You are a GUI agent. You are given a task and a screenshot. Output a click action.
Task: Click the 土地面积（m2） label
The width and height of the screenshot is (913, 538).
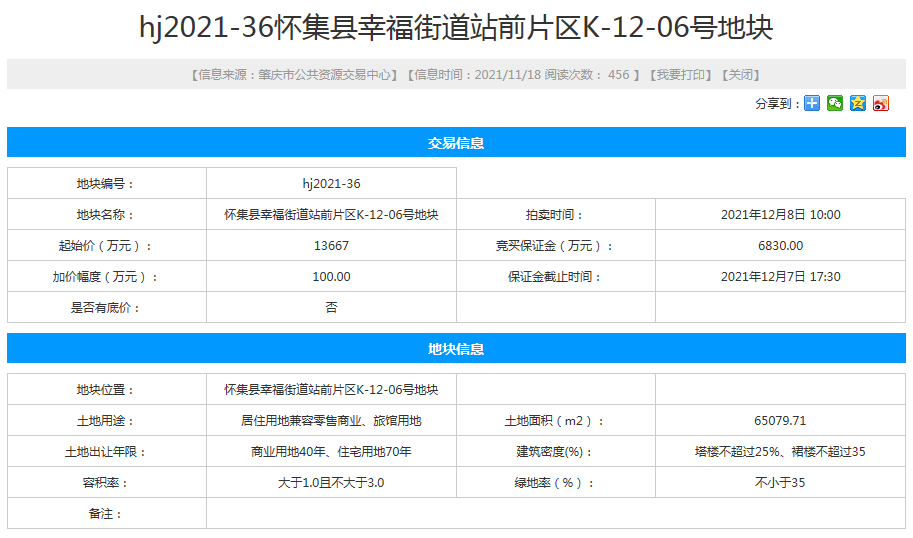coord(555,420)
